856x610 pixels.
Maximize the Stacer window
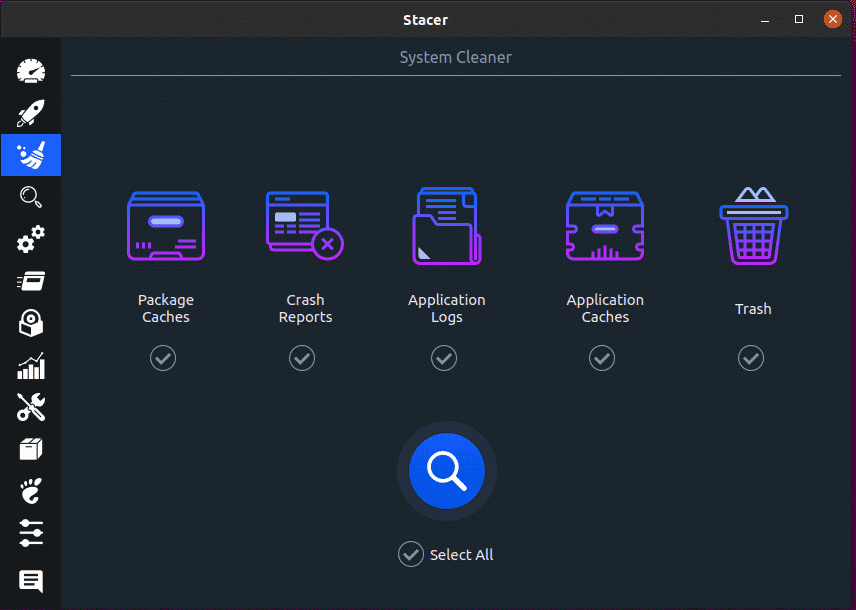pos(799,20)
